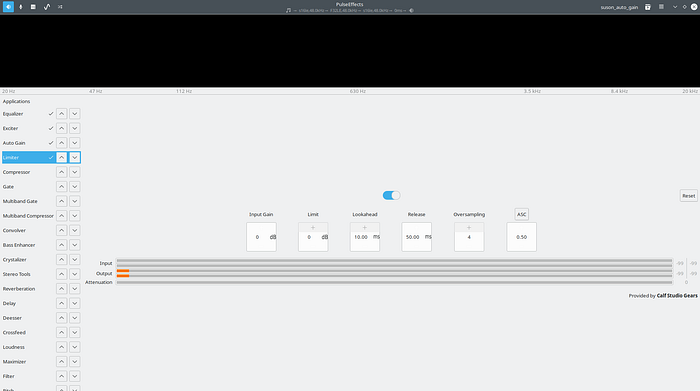Screen dimensions: 700x391
Task: Move Auto Gain down one position
Action: (x=75, y=143)
